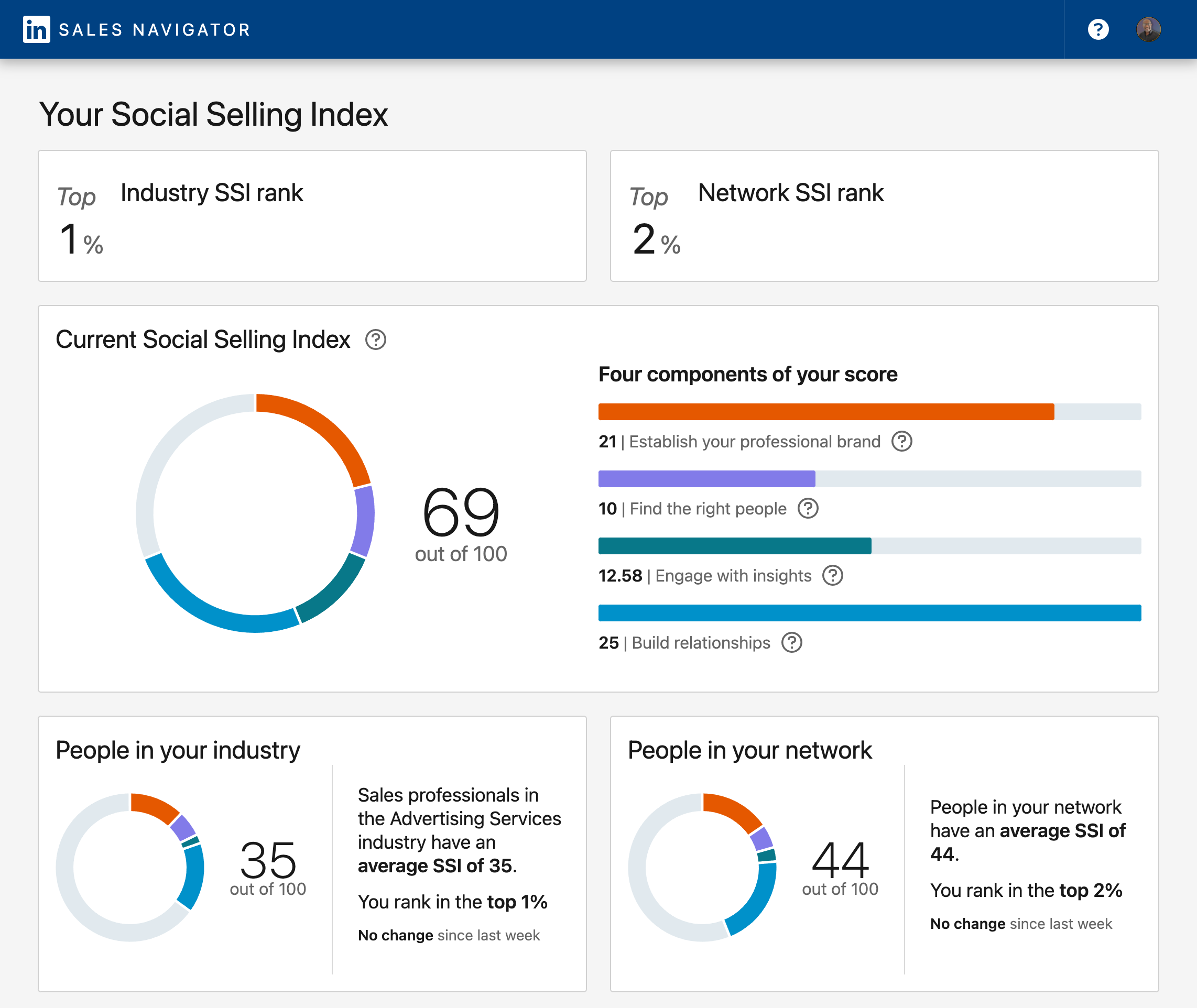Open help icon for Build relationships
1197x1008 pixels.
[x=792, y=642]
